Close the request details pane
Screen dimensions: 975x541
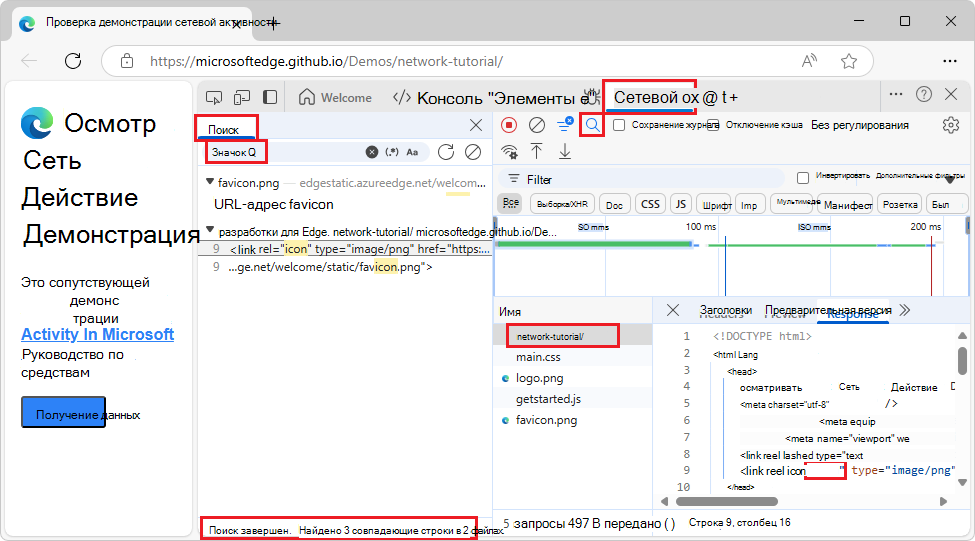[x=673, y=310]
